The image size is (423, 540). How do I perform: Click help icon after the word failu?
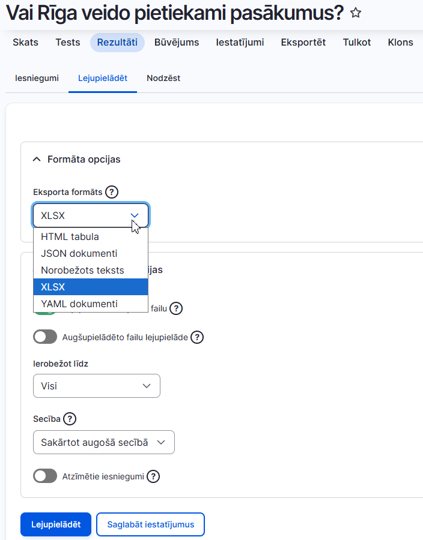176,308
